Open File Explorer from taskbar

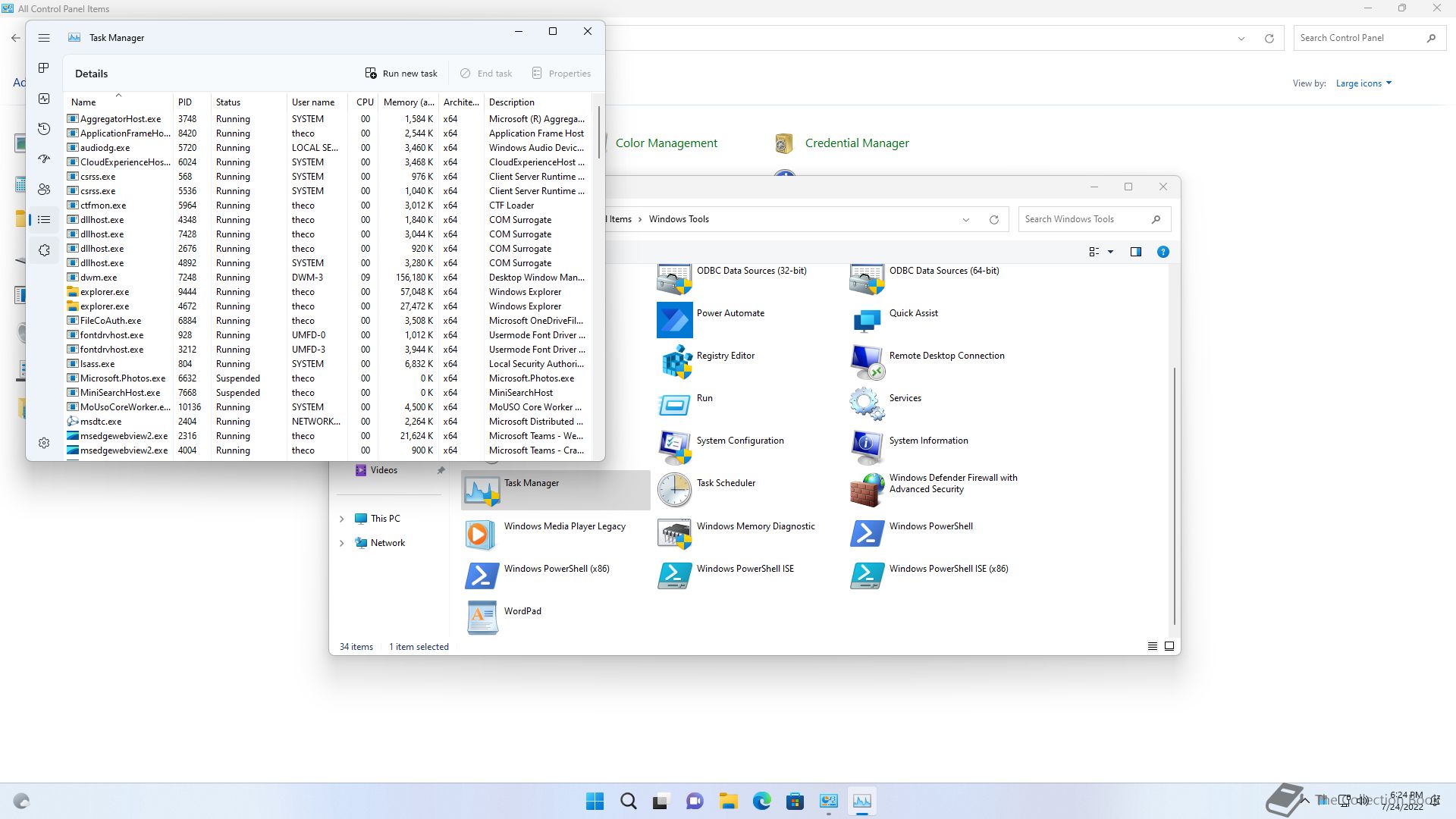729,801
